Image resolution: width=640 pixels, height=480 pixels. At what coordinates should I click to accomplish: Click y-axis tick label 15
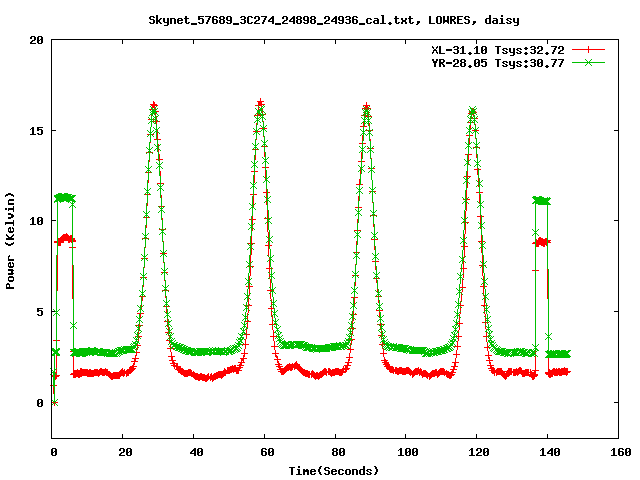tap(37, 131)
